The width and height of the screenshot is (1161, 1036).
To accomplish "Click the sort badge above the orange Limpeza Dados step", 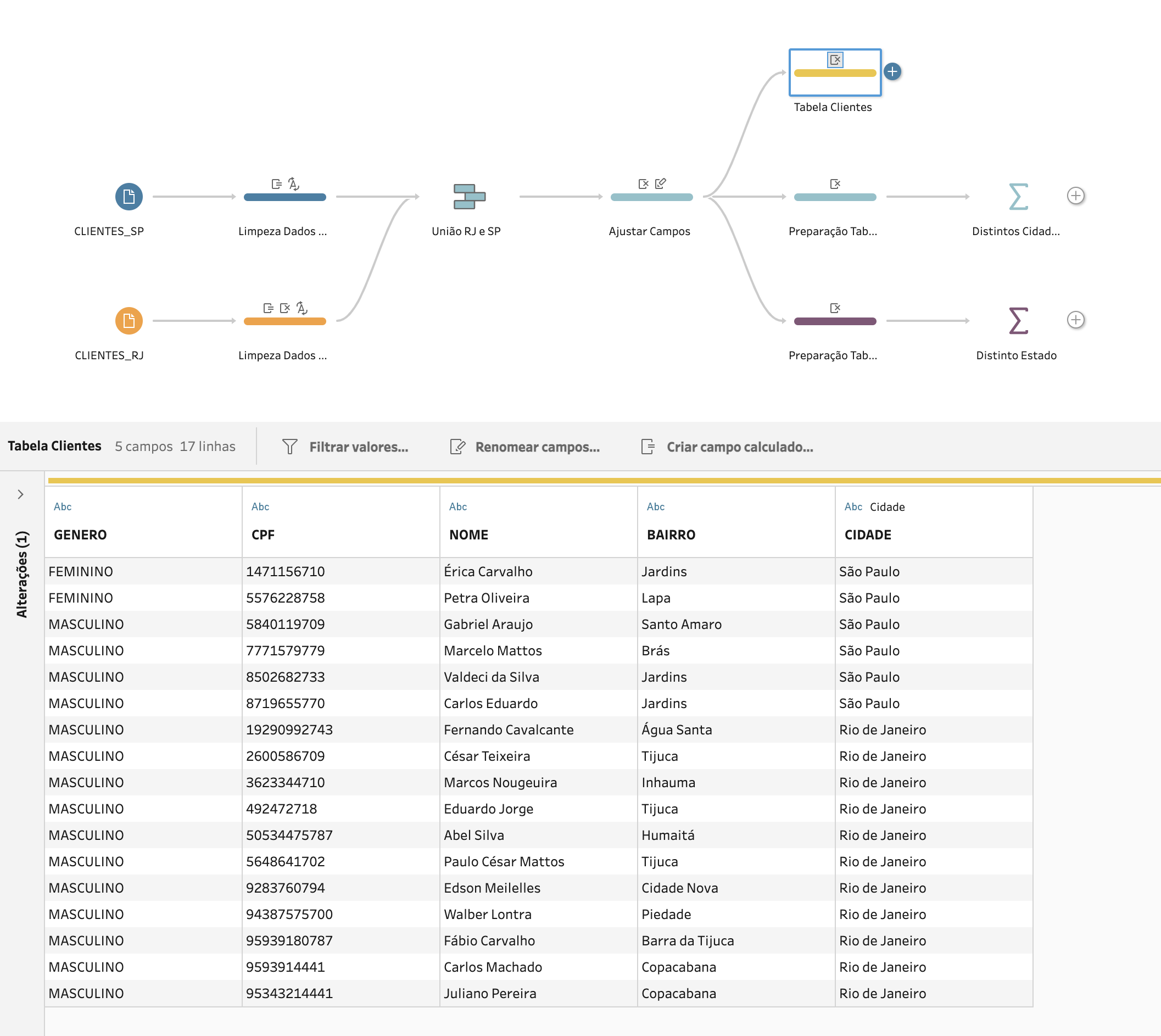I will click(303, 308).
